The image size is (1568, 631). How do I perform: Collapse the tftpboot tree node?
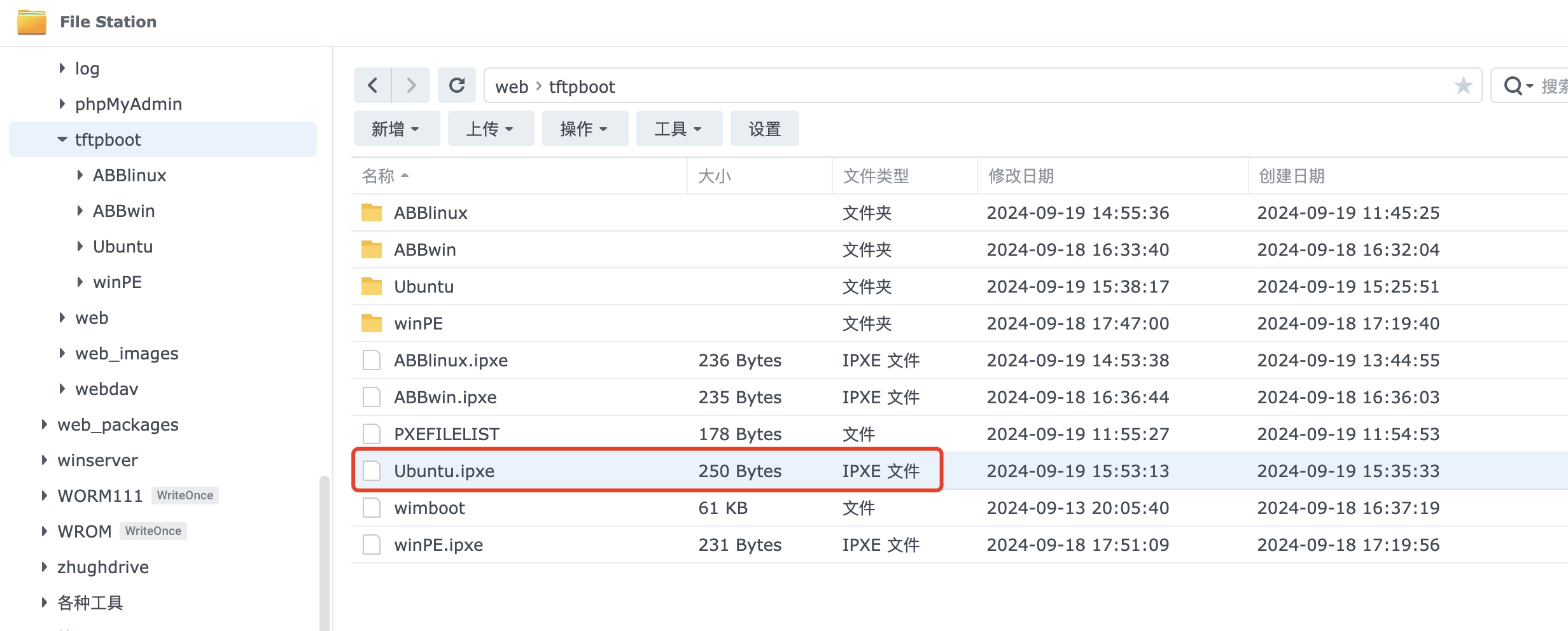click(x=62, y=139)
